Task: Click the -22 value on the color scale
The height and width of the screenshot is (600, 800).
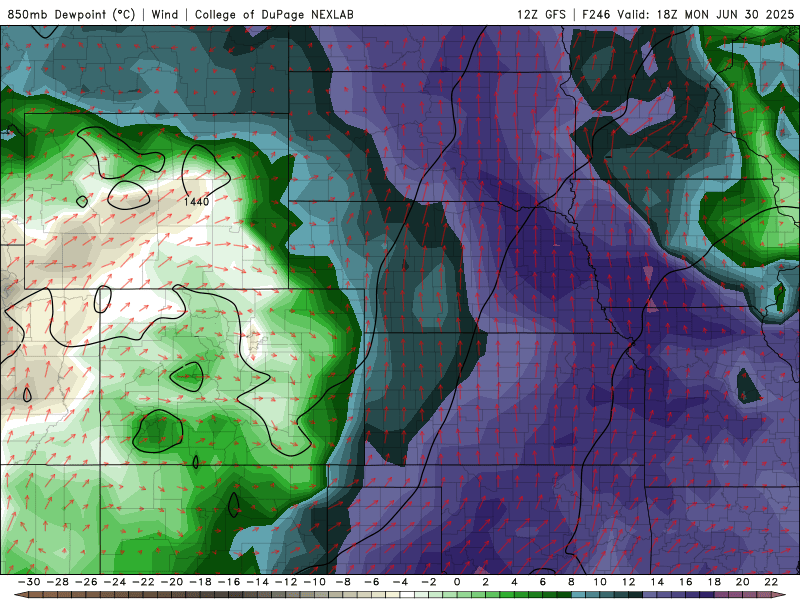Action: coord(143,582)
